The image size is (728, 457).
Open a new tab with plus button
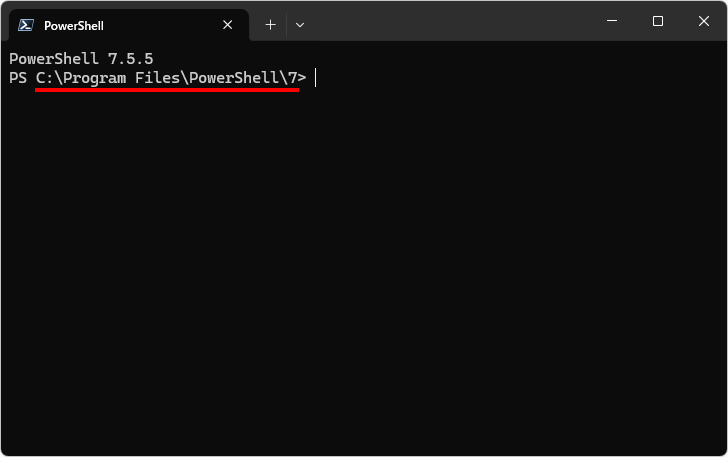click(270, 25)
